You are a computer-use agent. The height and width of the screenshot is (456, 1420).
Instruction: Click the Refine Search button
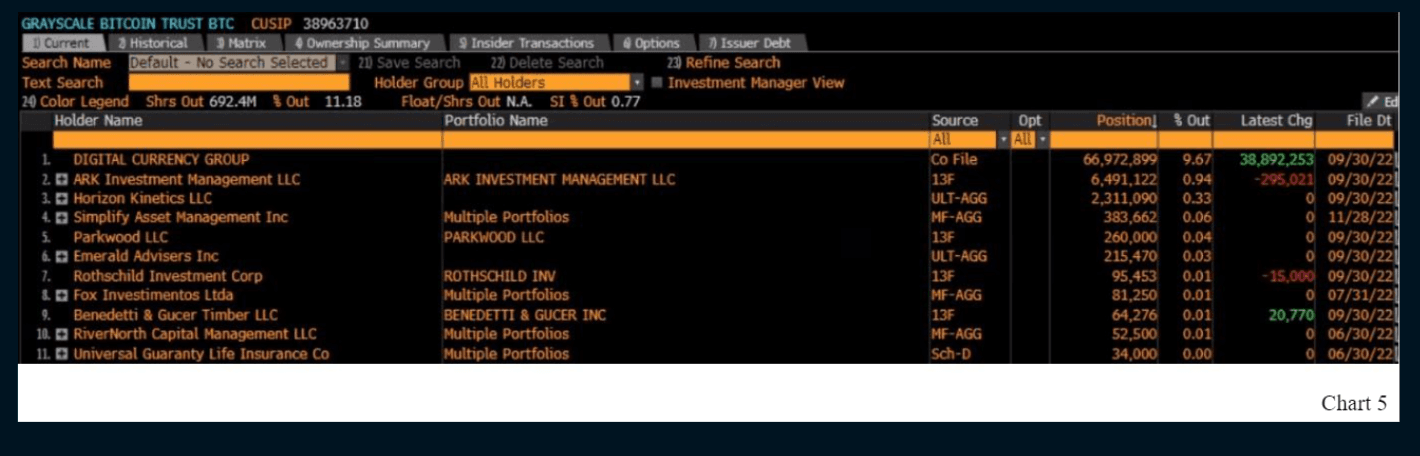(724, 63)
